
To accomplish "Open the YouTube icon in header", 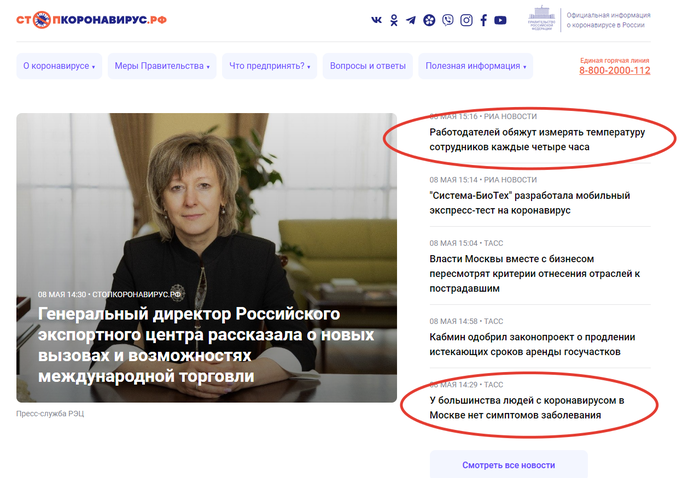I will pyautogui.click(x=500, y=20).
